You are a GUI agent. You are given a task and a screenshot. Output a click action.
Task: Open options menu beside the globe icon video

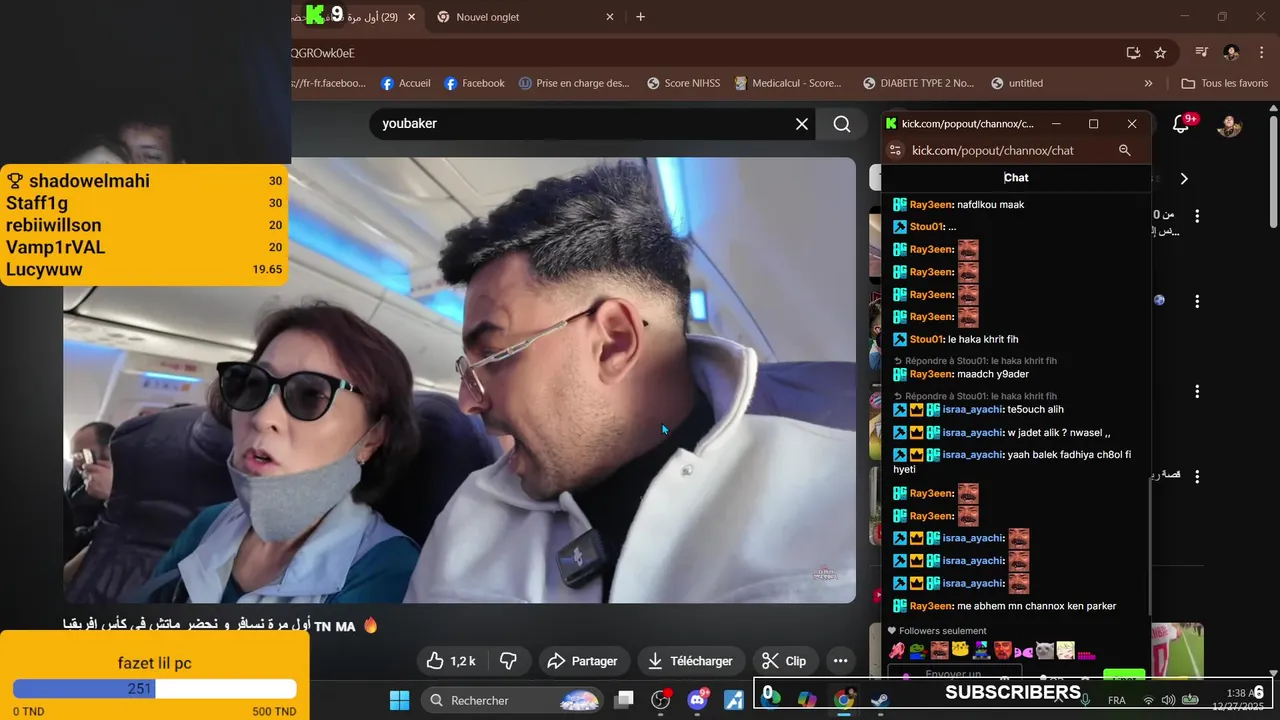[x=1197, y=301]
